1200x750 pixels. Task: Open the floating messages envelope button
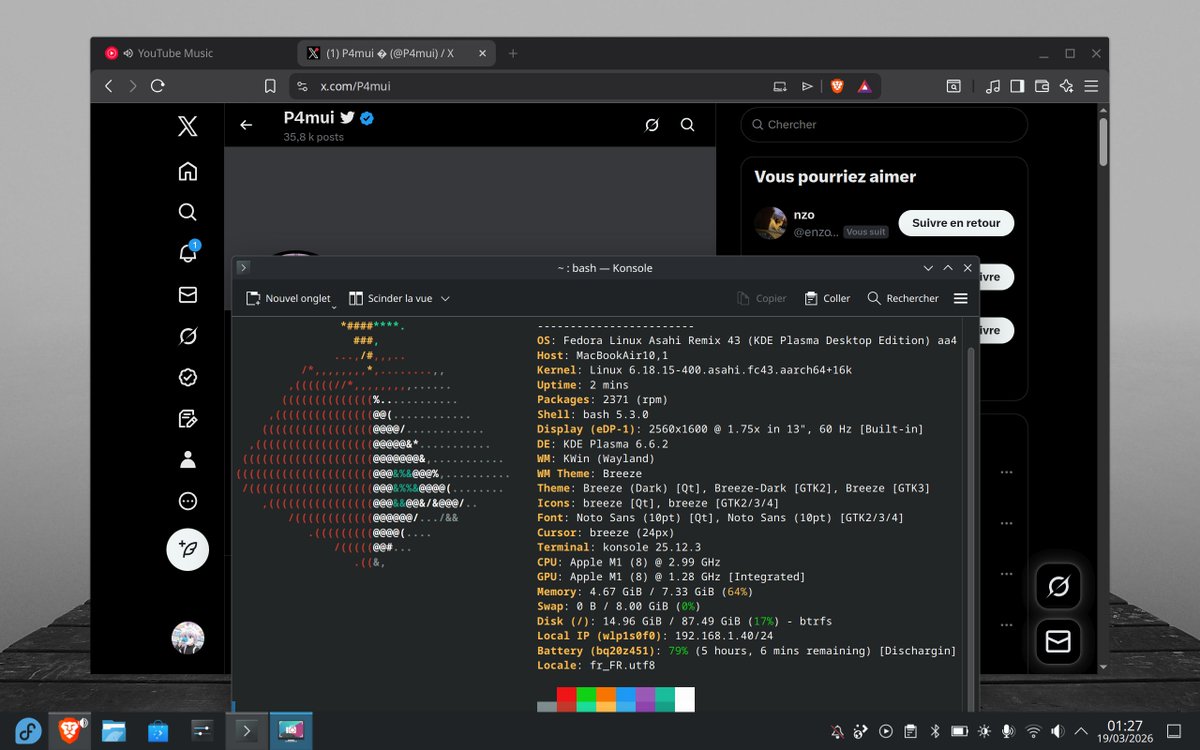click(1058, 640)
